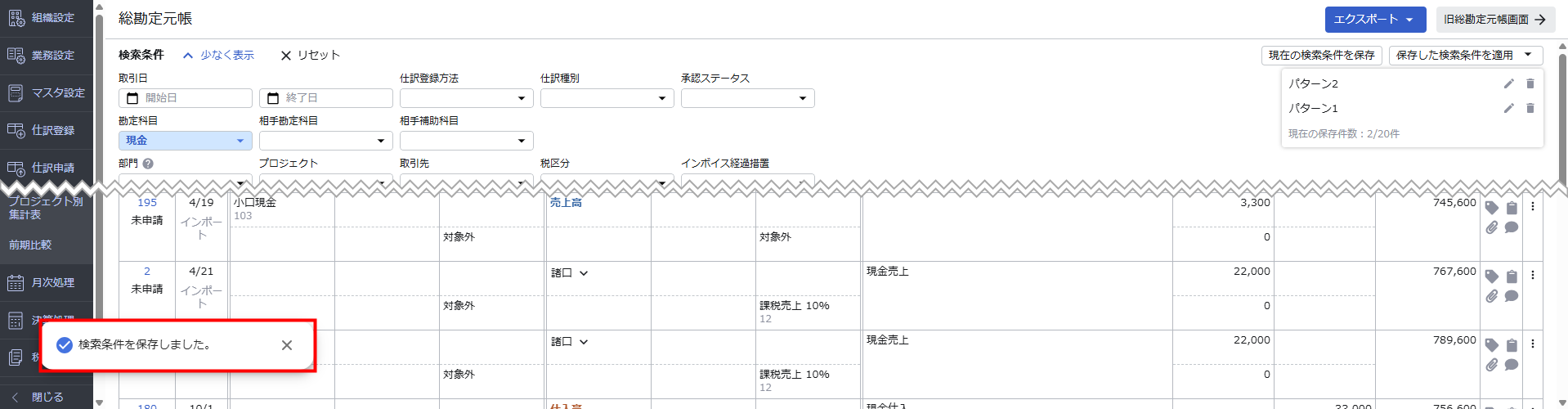Viewport: 1568px width, 409px height.
Task: Open comment bubble icon on the 789,600 row
Action: click(1512, 365)
